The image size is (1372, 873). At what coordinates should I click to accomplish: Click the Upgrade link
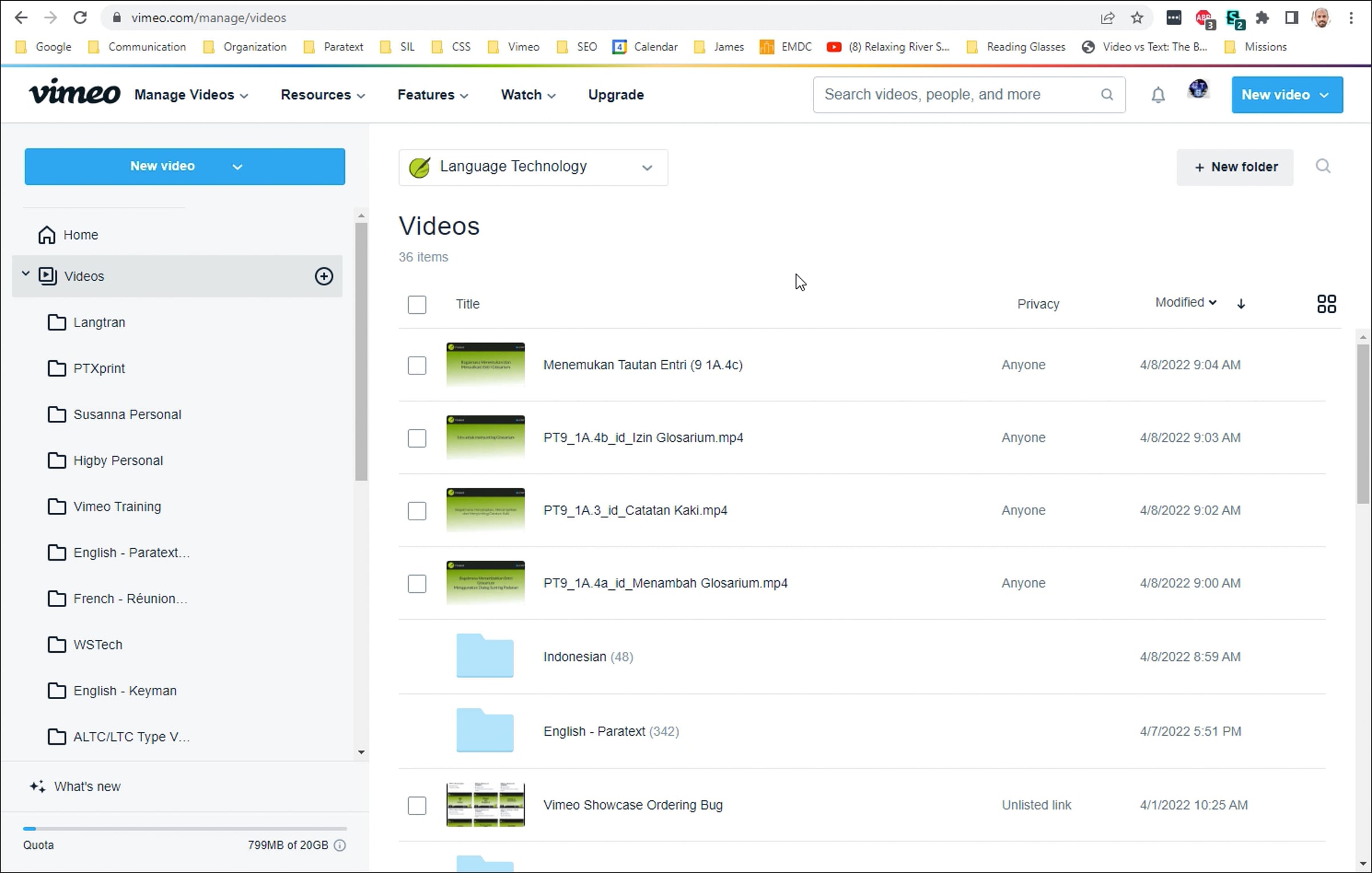[616, 95]
